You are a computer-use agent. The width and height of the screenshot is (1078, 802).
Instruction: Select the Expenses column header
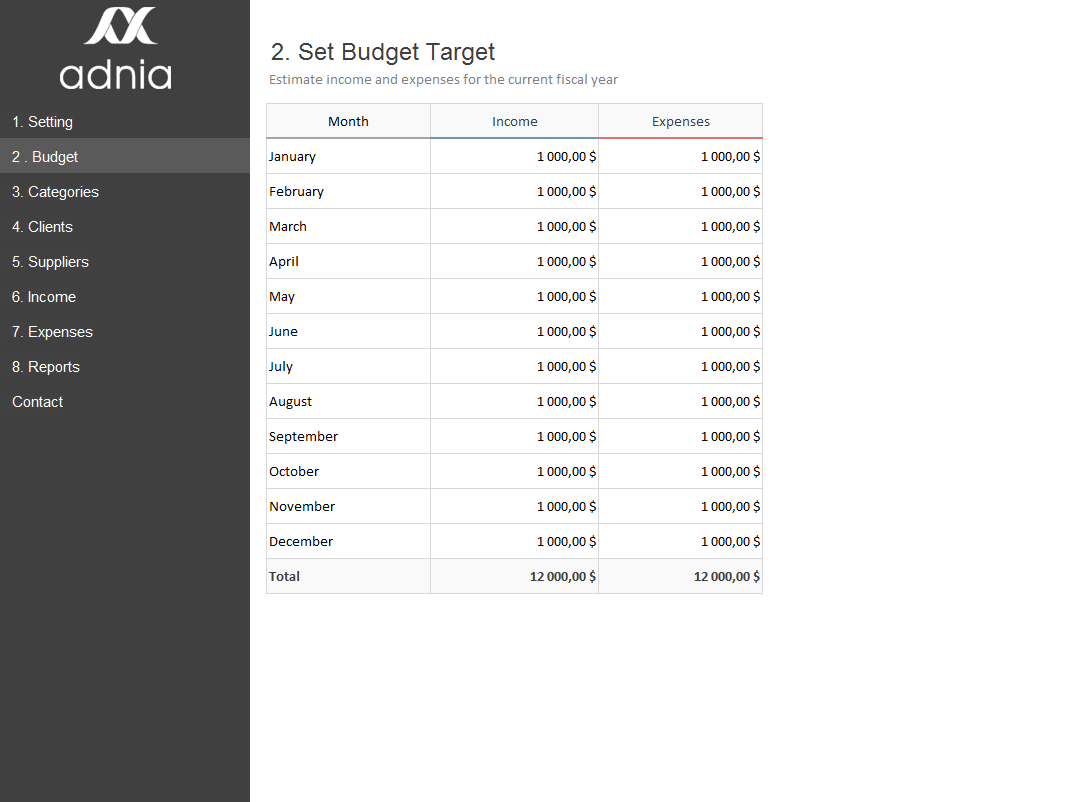[x=681, y=121]
